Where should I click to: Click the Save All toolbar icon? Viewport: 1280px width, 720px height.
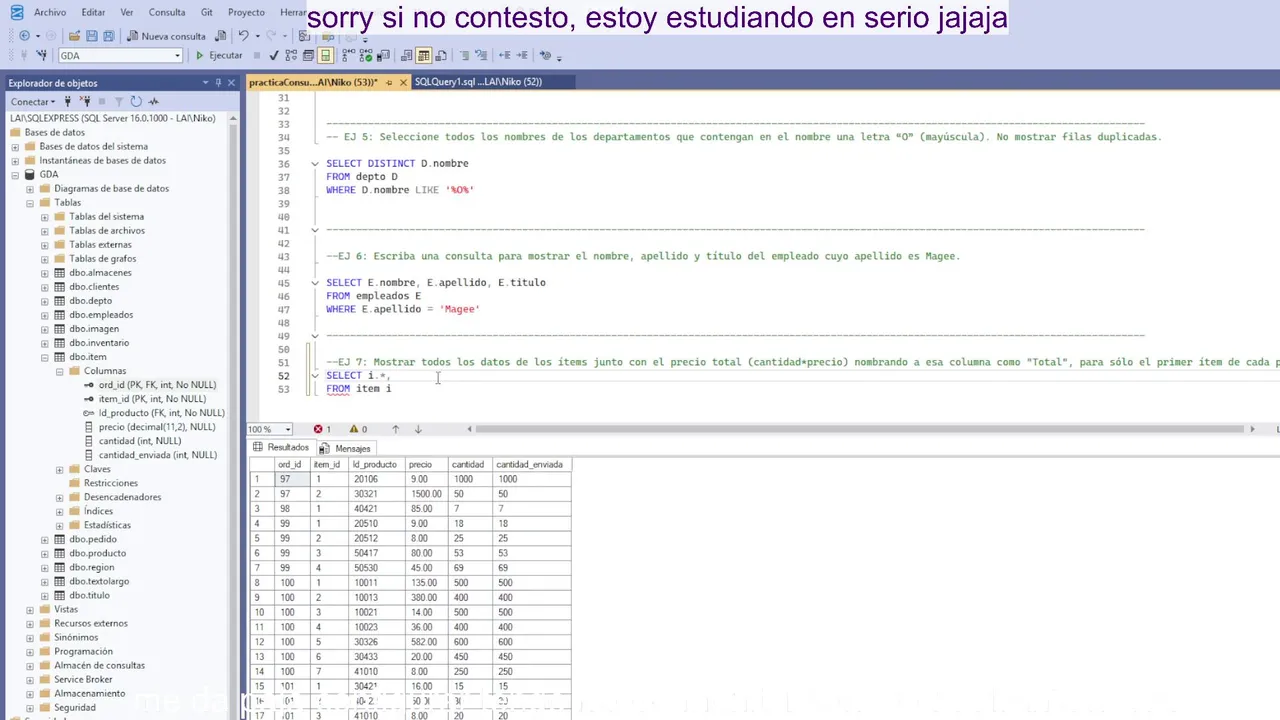[108, 36]
